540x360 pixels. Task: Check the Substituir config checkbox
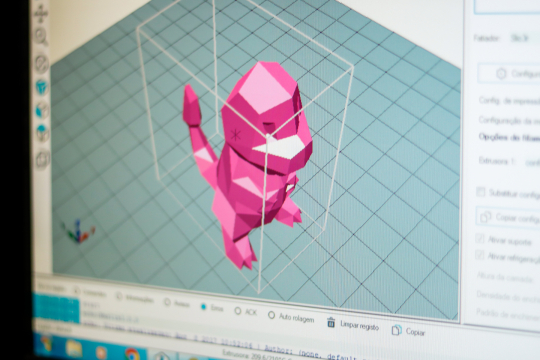coord(480,192)
